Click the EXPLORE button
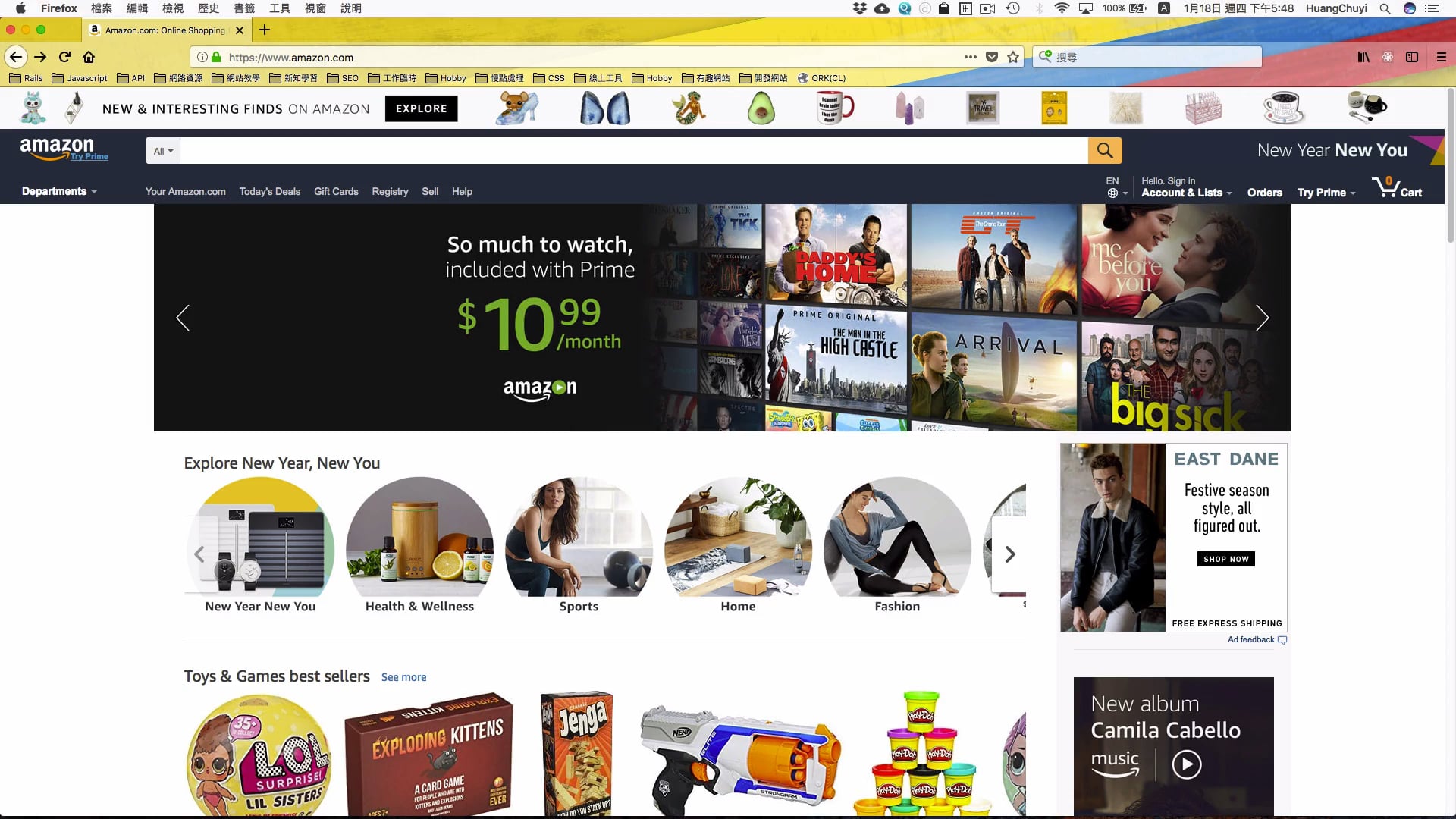This screenshot has height=819, width=1456. (x=422, y=108)
